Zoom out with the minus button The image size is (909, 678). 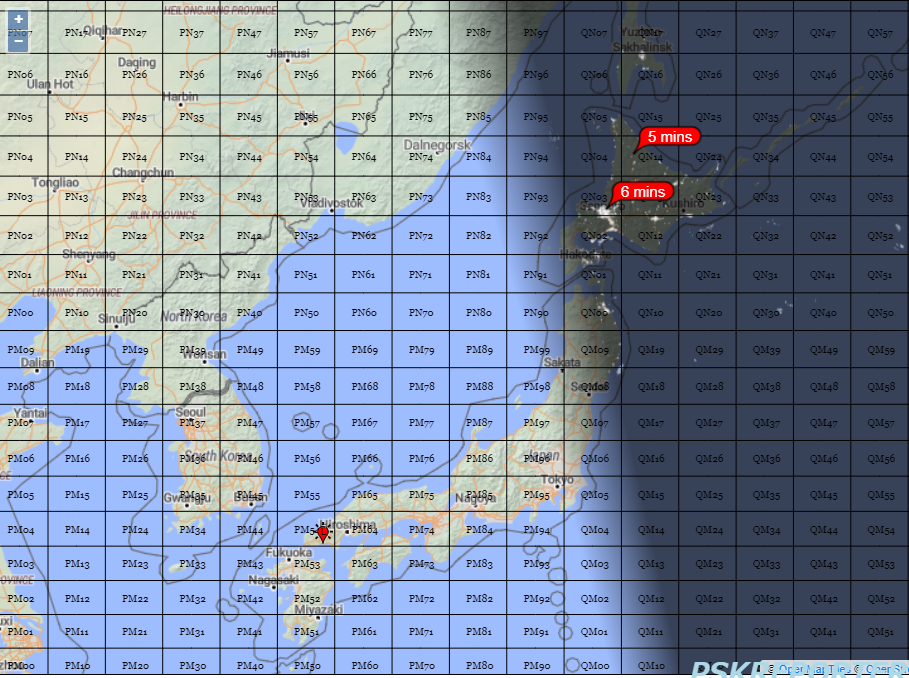coord(18,42)
